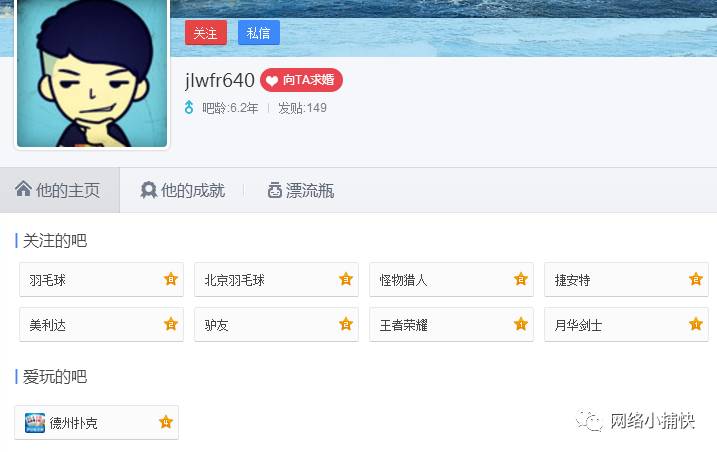Screen dimensions: 717x452
Task: Open the 漂流瓶 drift bottle tab
Action: [x=301, y=190]
